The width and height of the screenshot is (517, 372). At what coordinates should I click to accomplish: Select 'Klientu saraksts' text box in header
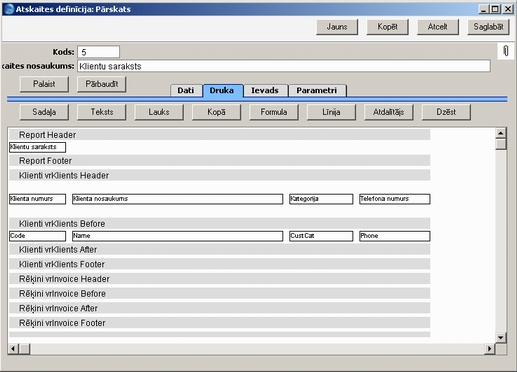tap(37, 147)
